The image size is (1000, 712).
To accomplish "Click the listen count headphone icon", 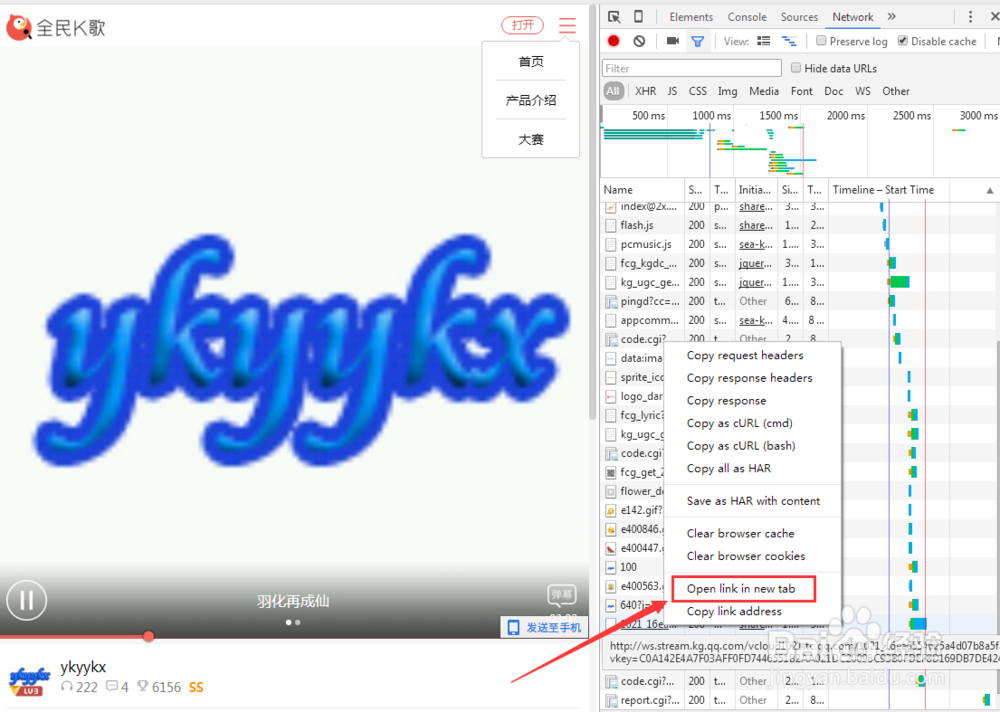I will [66, 686].
